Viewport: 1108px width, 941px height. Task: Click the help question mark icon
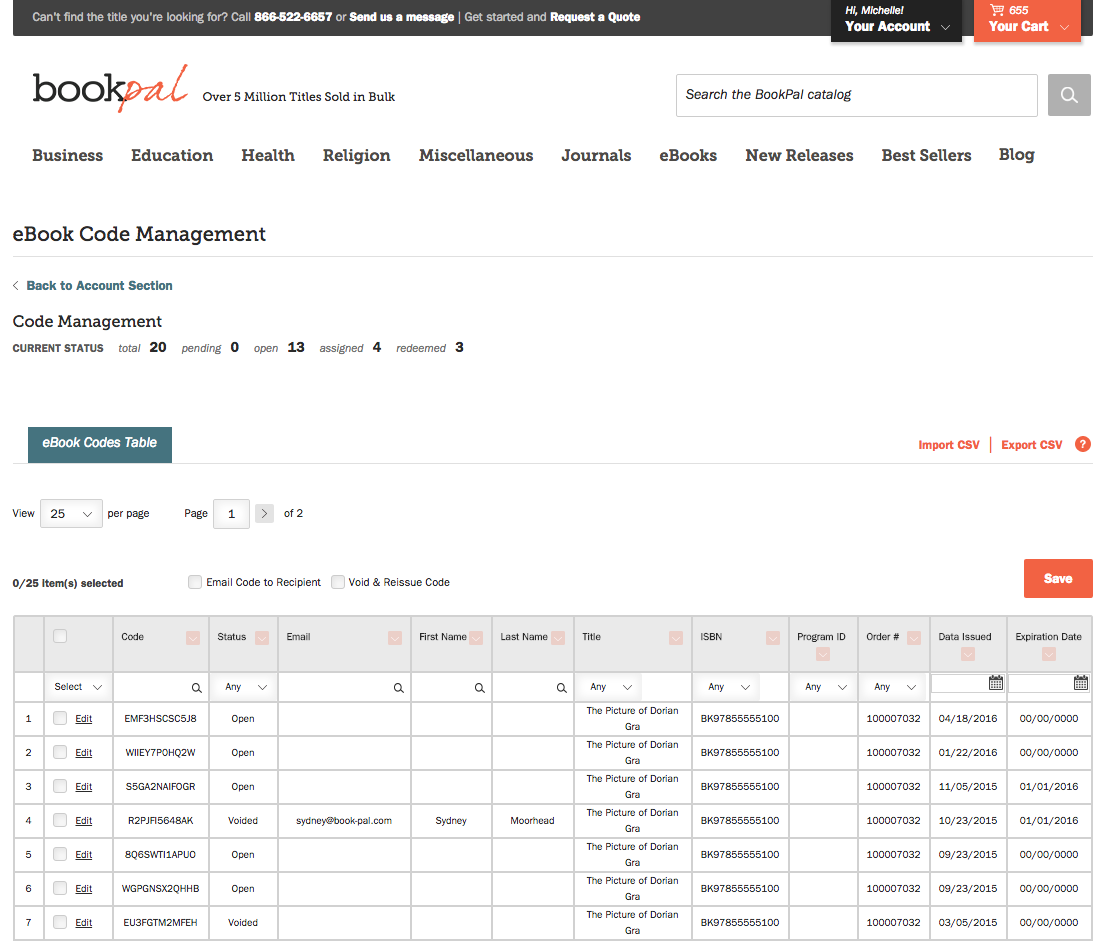click(x=1082, y=444)
